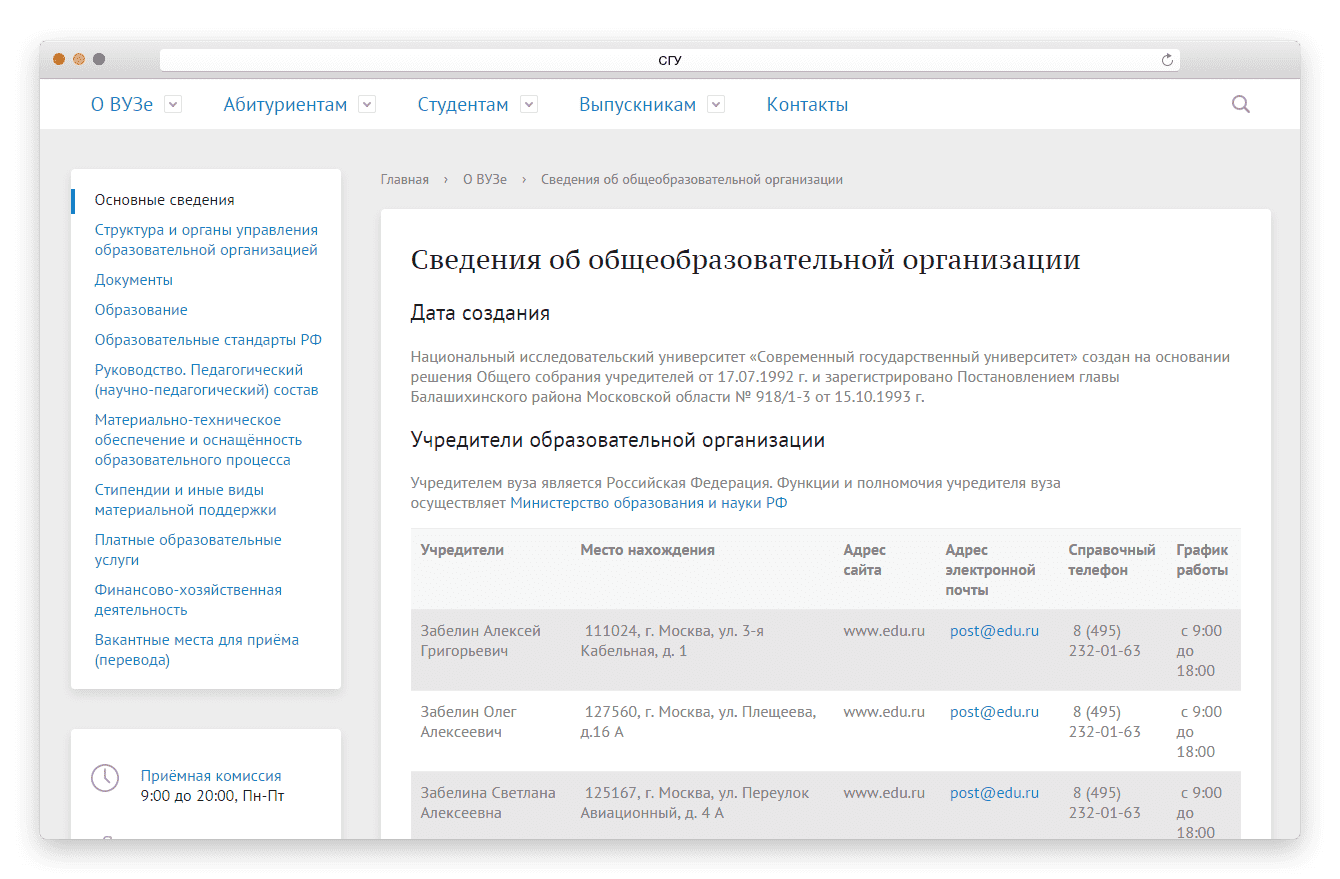Open the Документы sidebar link
Image resolution: width=1340 pixels, height=879 pixels.
pos(134,280)
